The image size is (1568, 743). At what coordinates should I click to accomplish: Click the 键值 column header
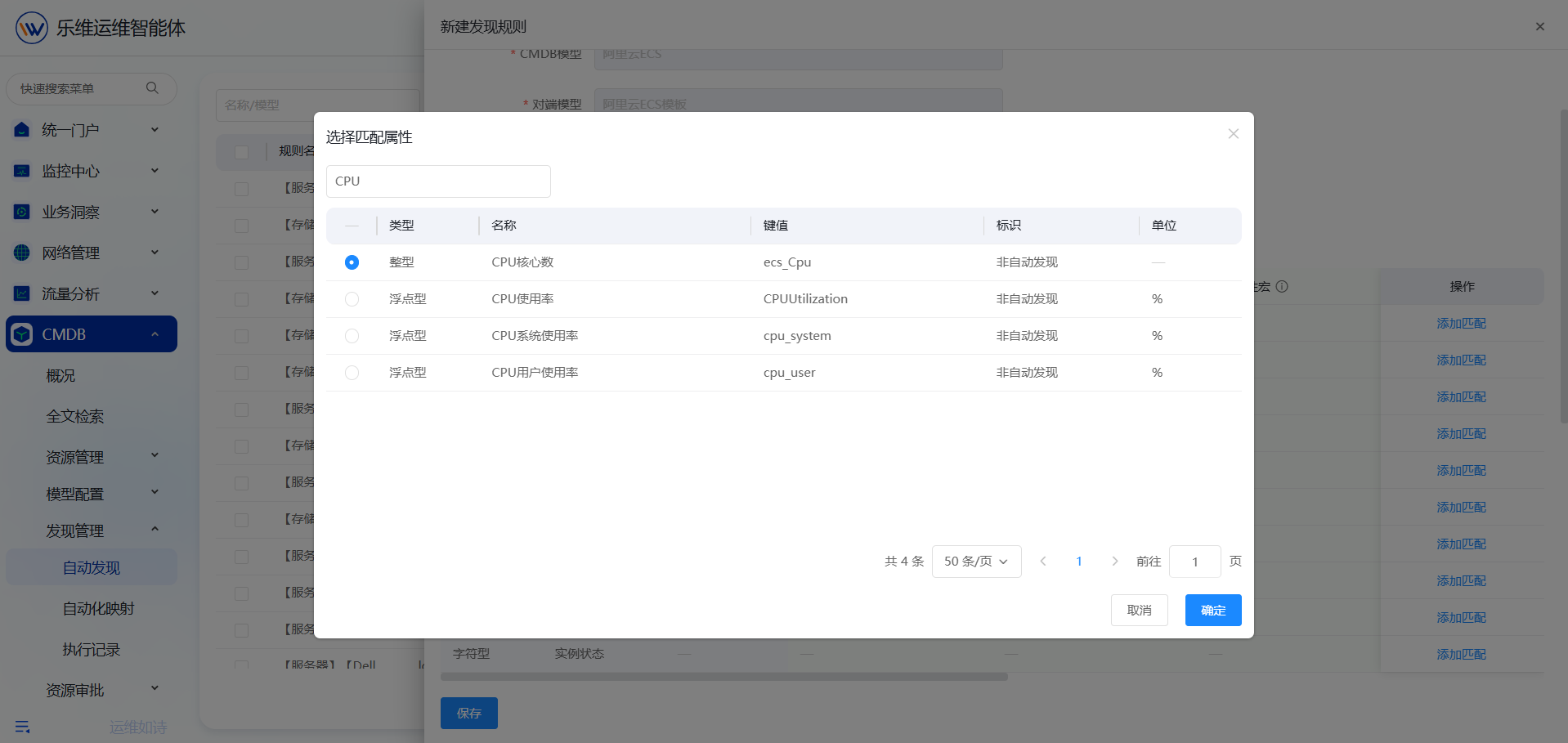click(776, 226)
